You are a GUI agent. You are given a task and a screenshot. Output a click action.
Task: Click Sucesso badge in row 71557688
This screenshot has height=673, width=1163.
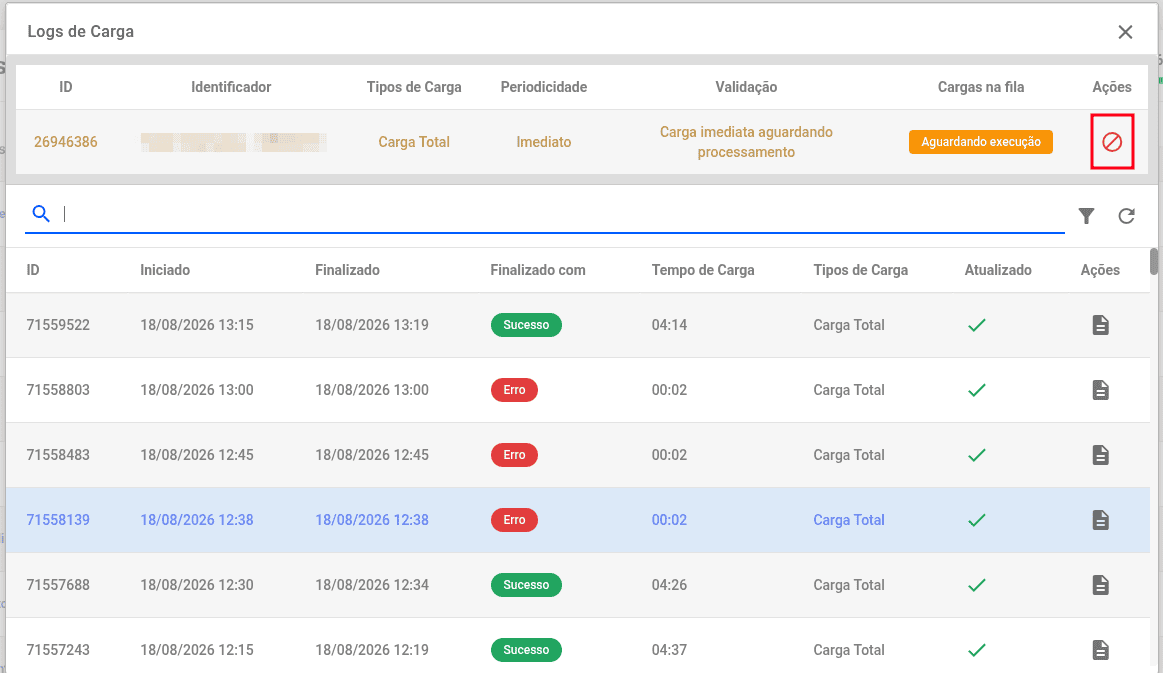[526, 585]
